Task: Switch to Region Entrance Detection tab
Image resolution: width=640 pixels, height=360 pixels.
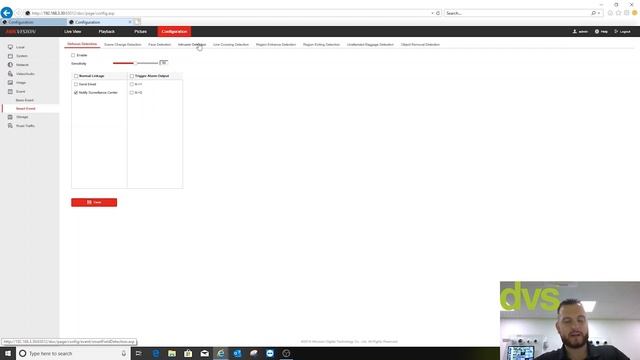Action: coord(276,44)
